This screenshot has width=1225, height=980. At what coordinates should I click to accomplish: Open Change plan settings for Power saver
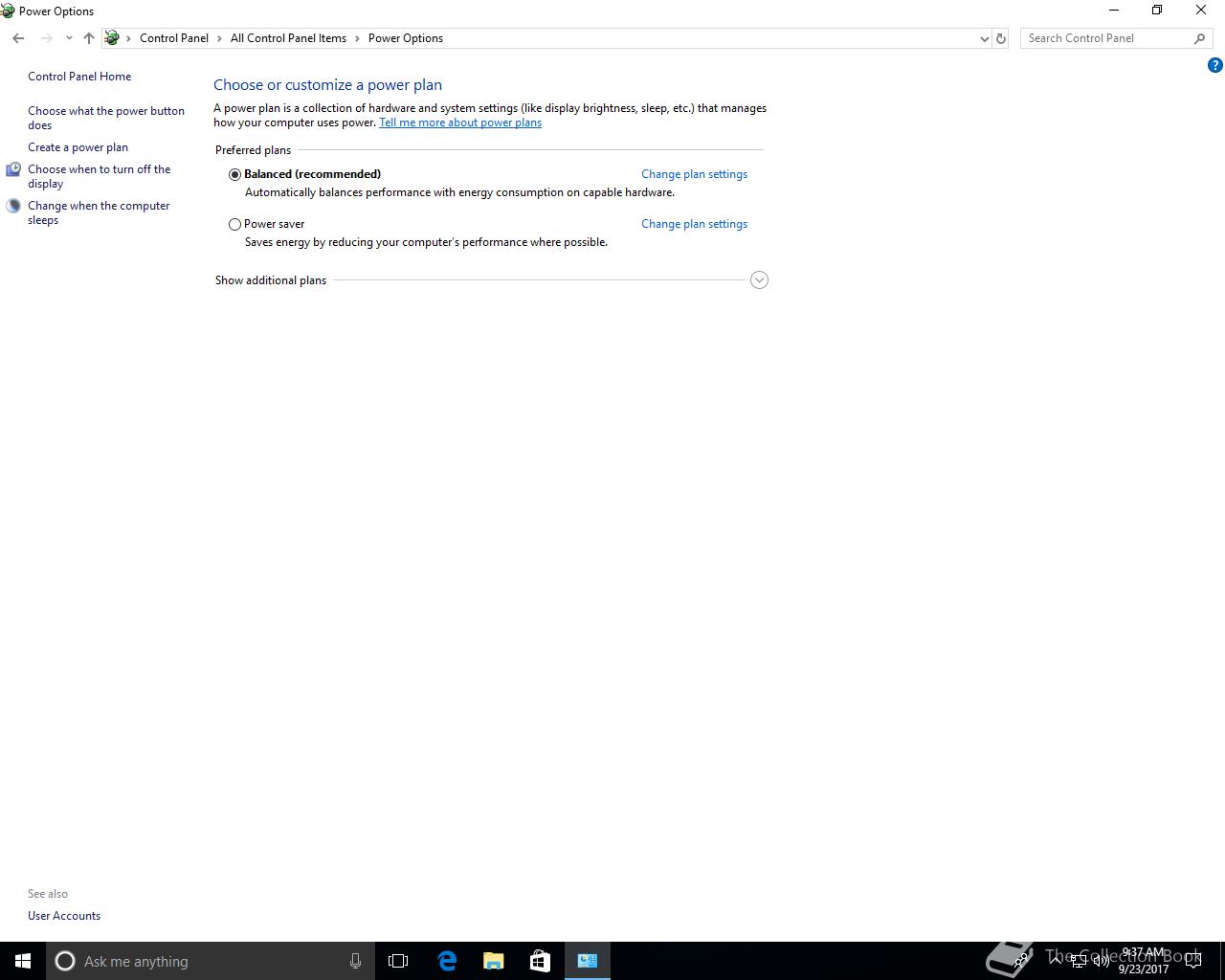[694, 224]
